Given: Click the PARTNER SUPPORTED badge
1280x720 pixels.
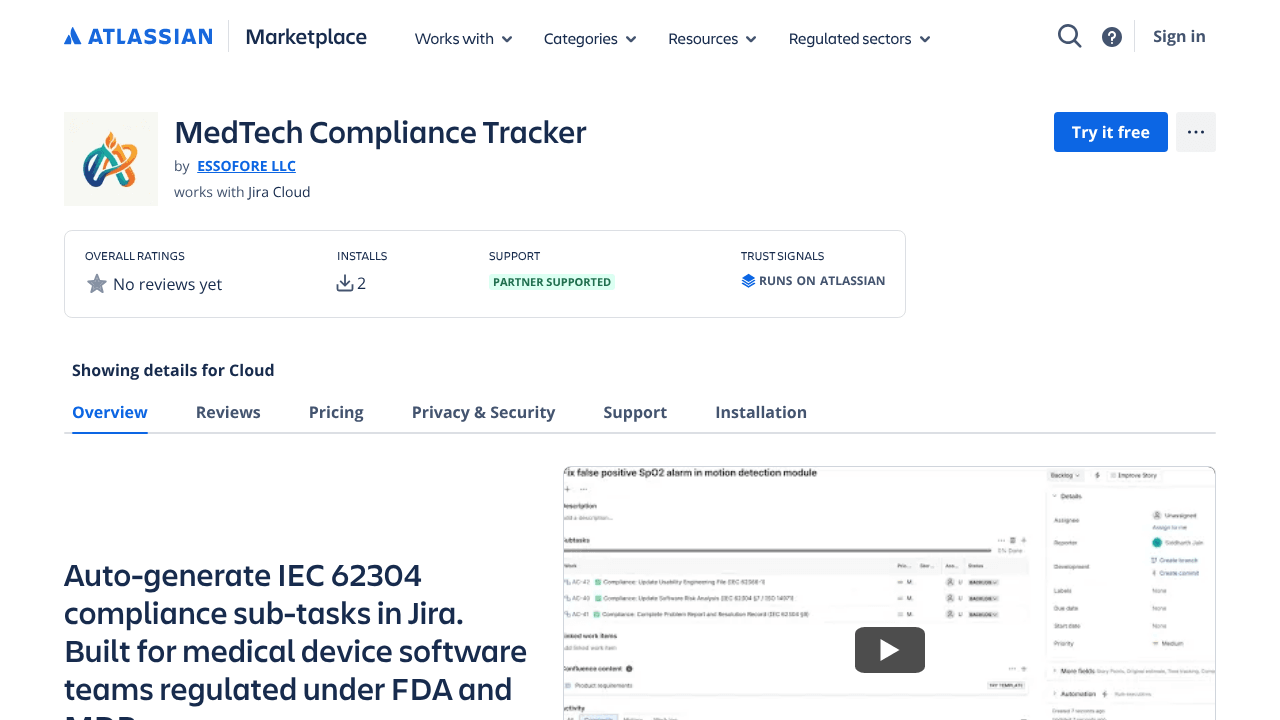Looking at the screenshot, I should click(x=552, y=282).
